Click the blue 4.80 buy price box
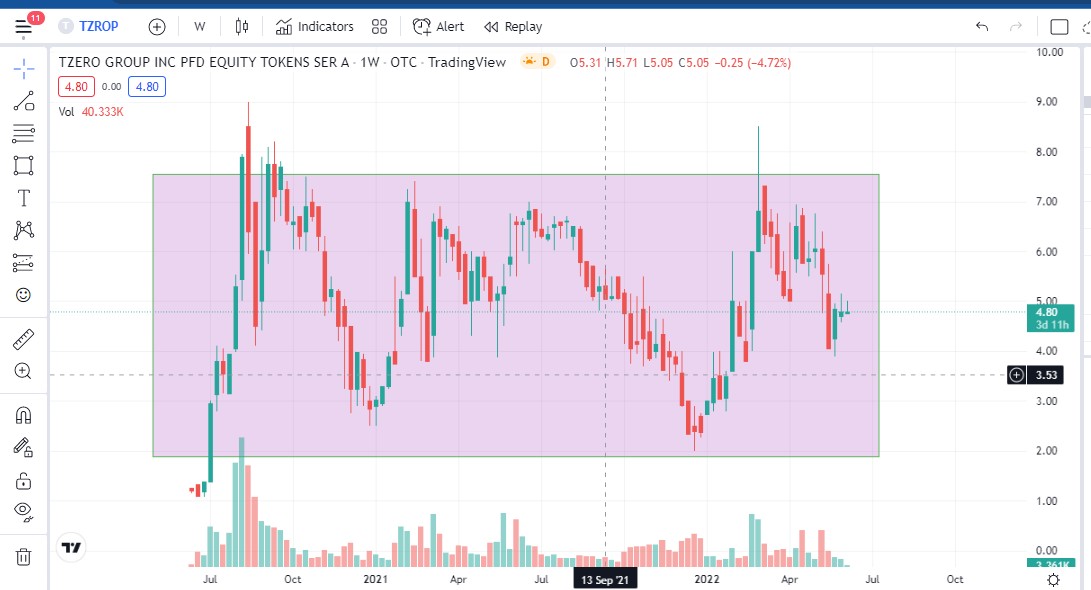This screenshot has height=590, width=1091. [147, 87]
